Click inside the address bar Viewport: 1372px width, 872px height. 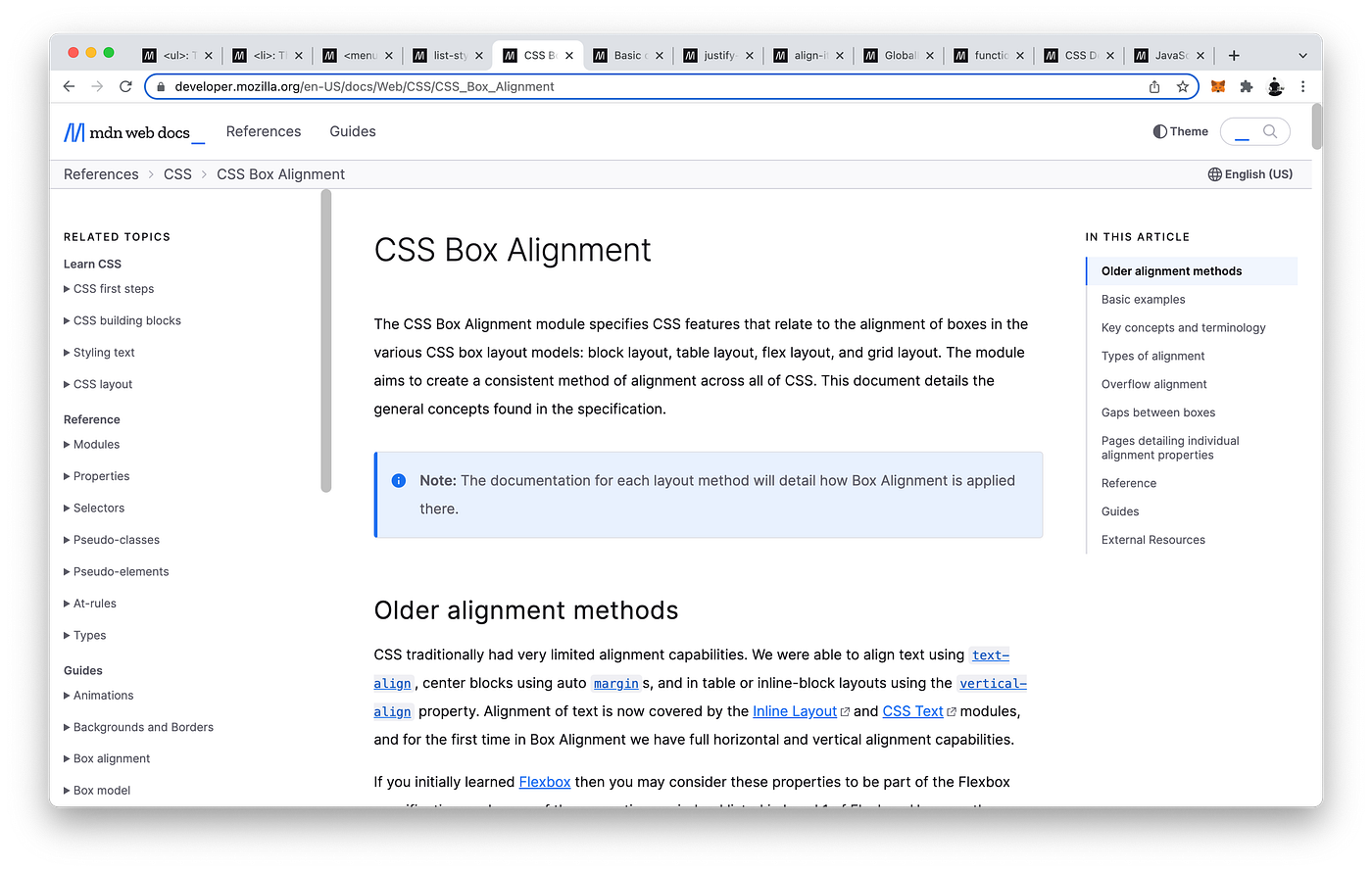[588, 86]
